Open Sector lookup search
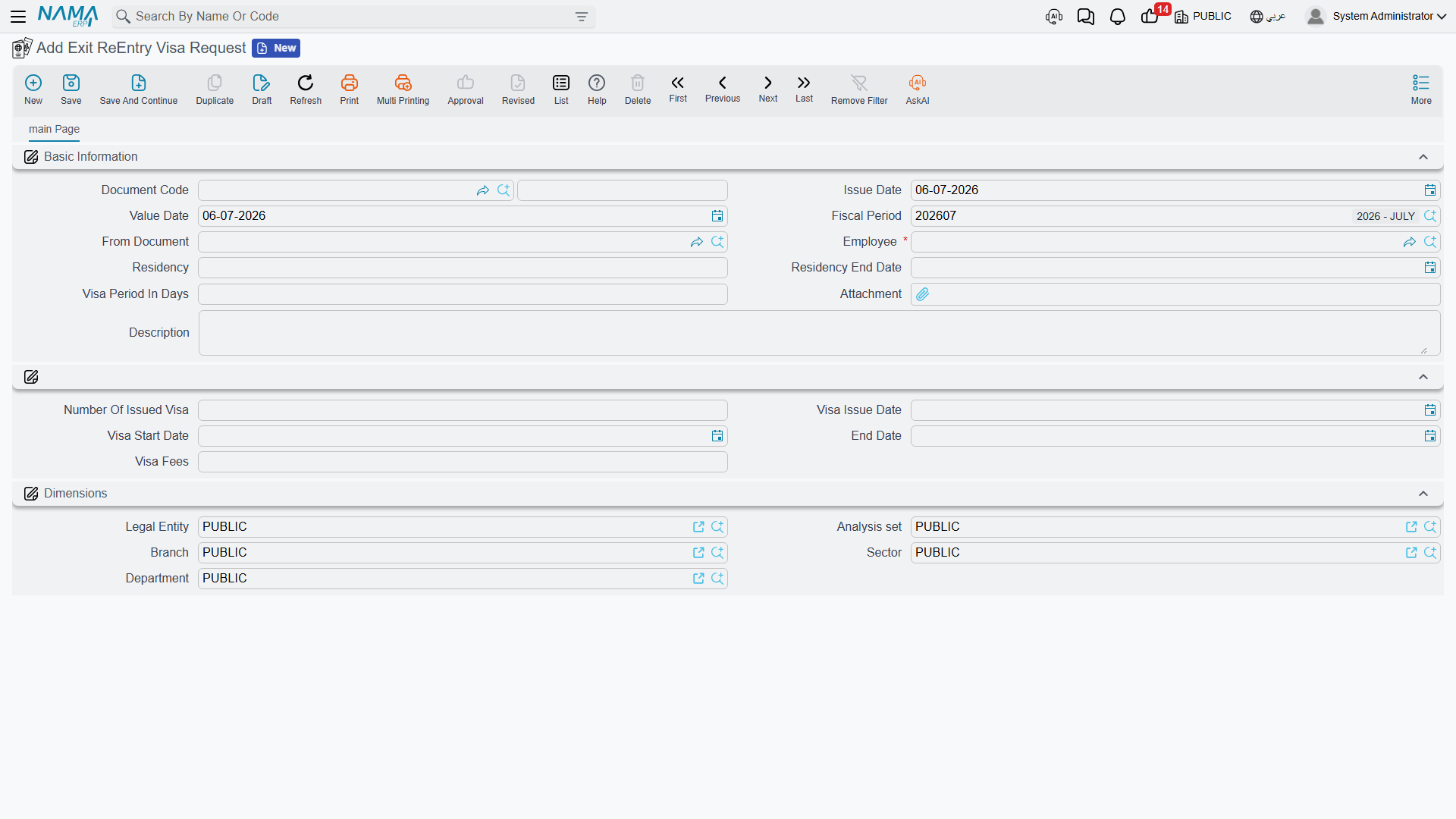Image resolution: width=1456 pixels, height=819 pixels. [x=1430, y=553]
